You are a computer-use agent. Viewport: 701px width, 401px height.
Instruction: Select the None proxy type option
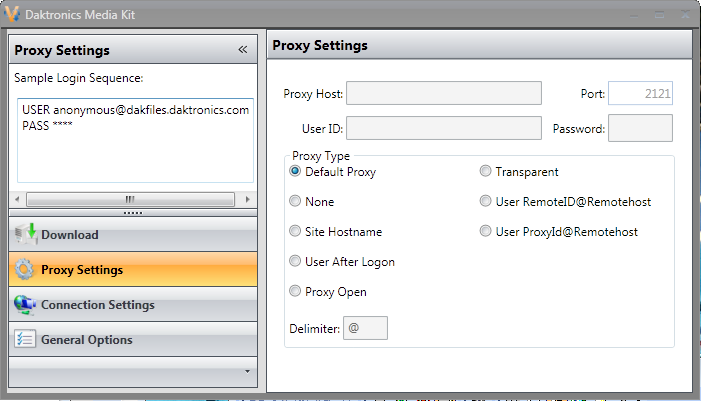[x=295, y=202]
